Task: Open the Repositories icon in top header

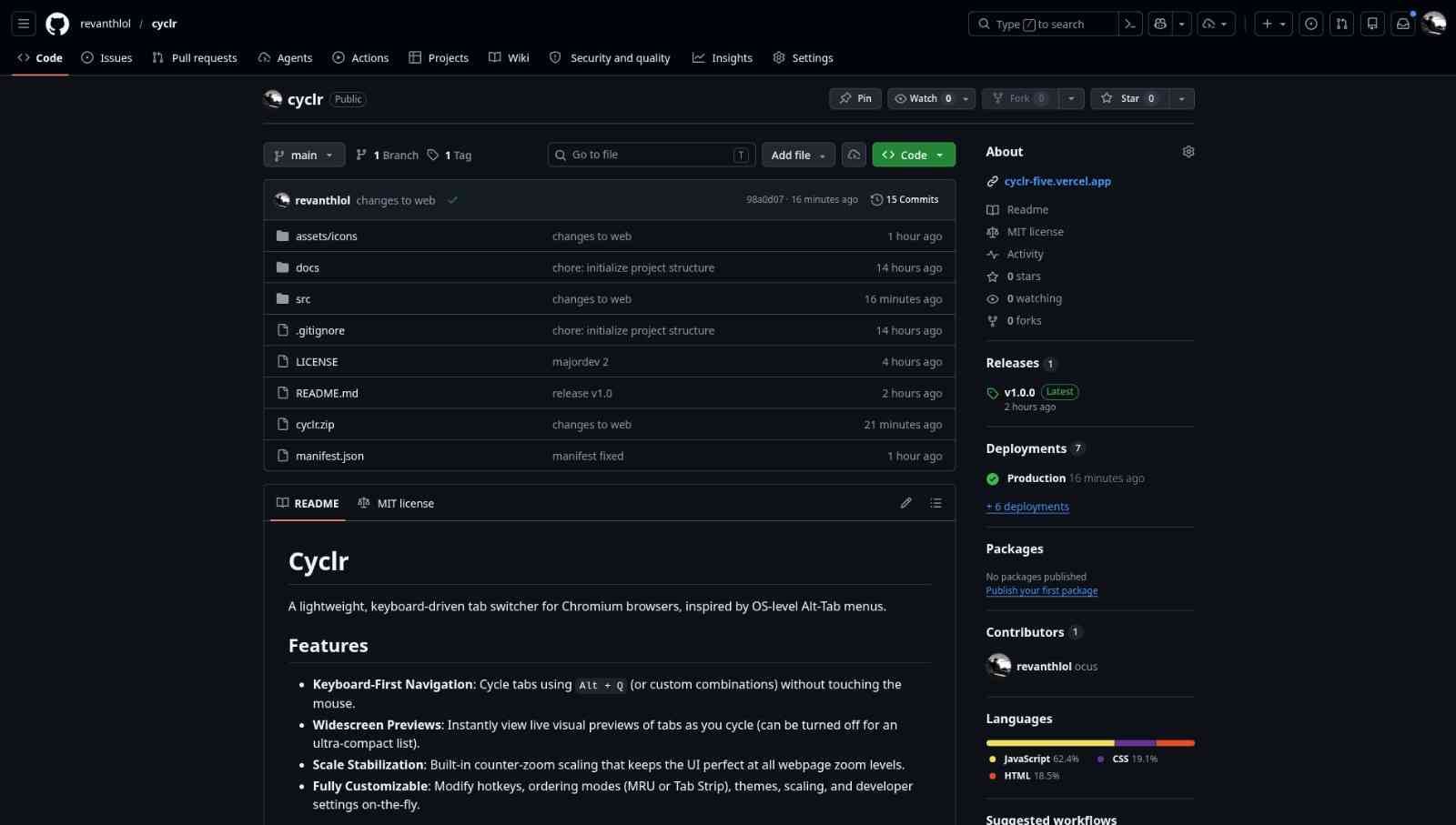Action: [1372, 24]
